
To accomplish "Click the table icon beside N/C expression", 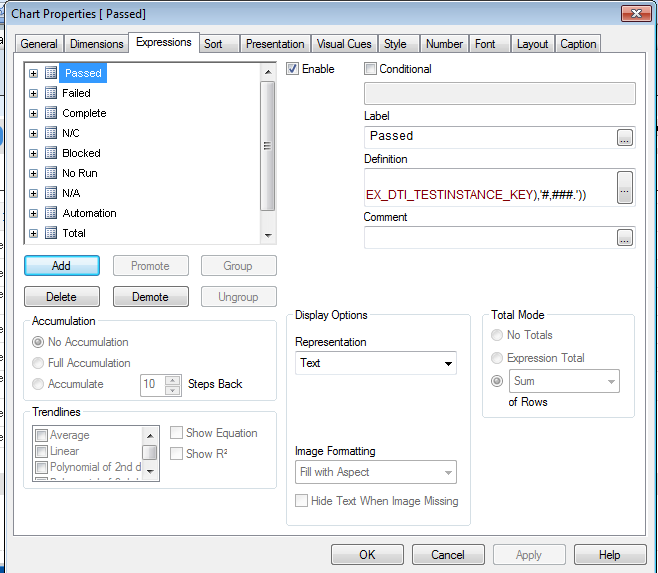I will click(51, 133).
